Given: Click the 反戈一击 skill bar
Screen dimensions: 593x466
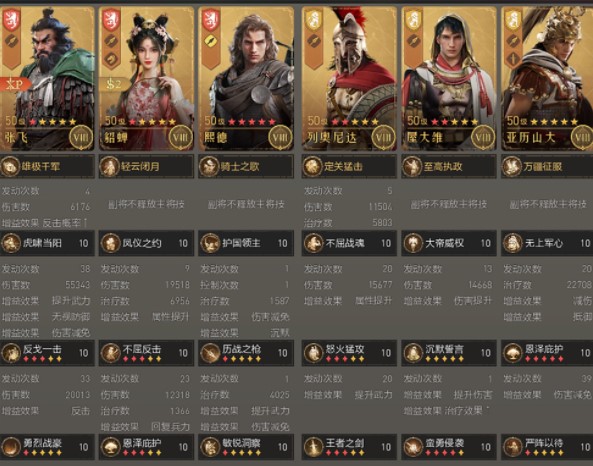Looking at the screenshot, I should (x=47, y=353).
